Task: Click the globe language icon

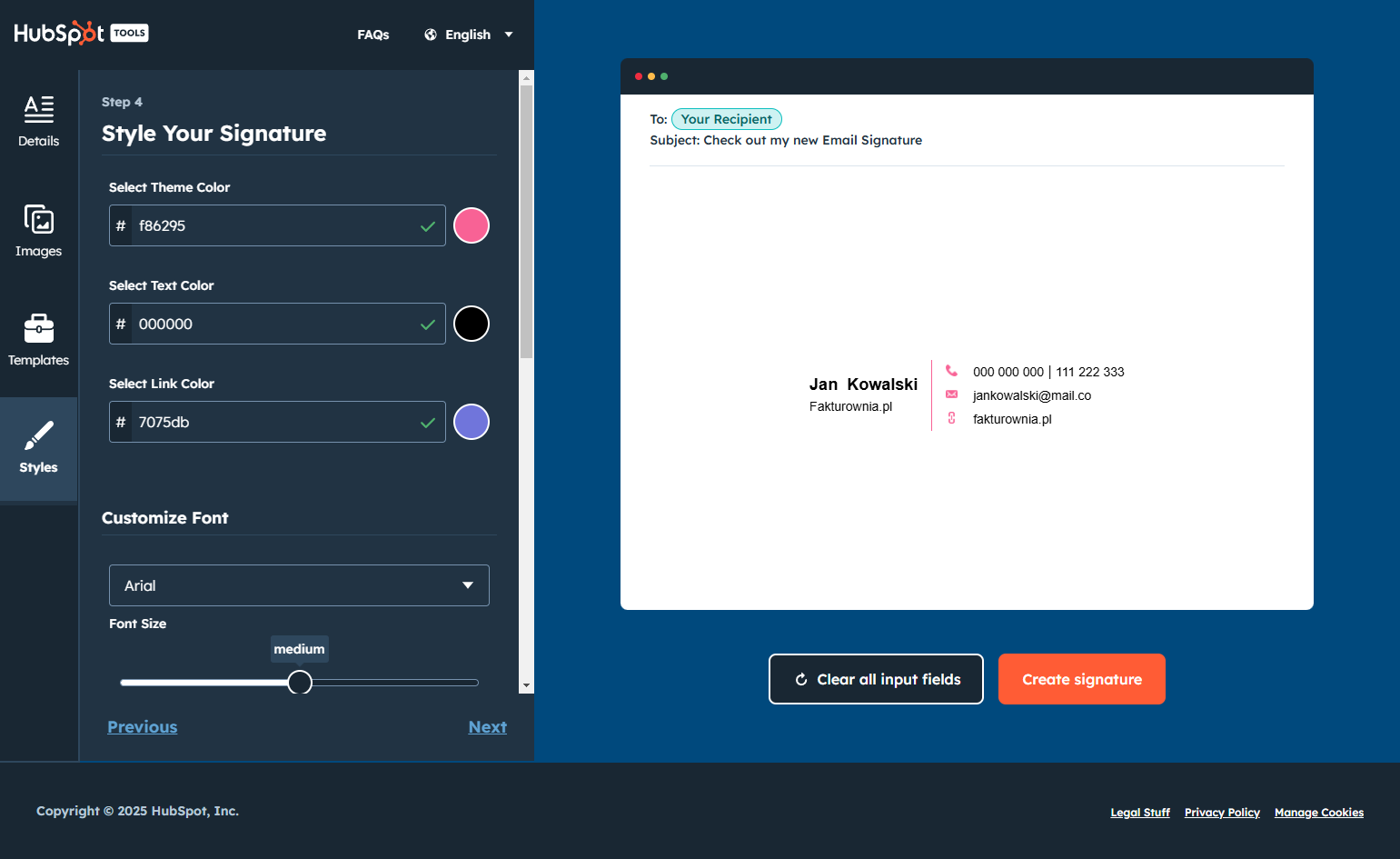Action: tap(431, 35)
